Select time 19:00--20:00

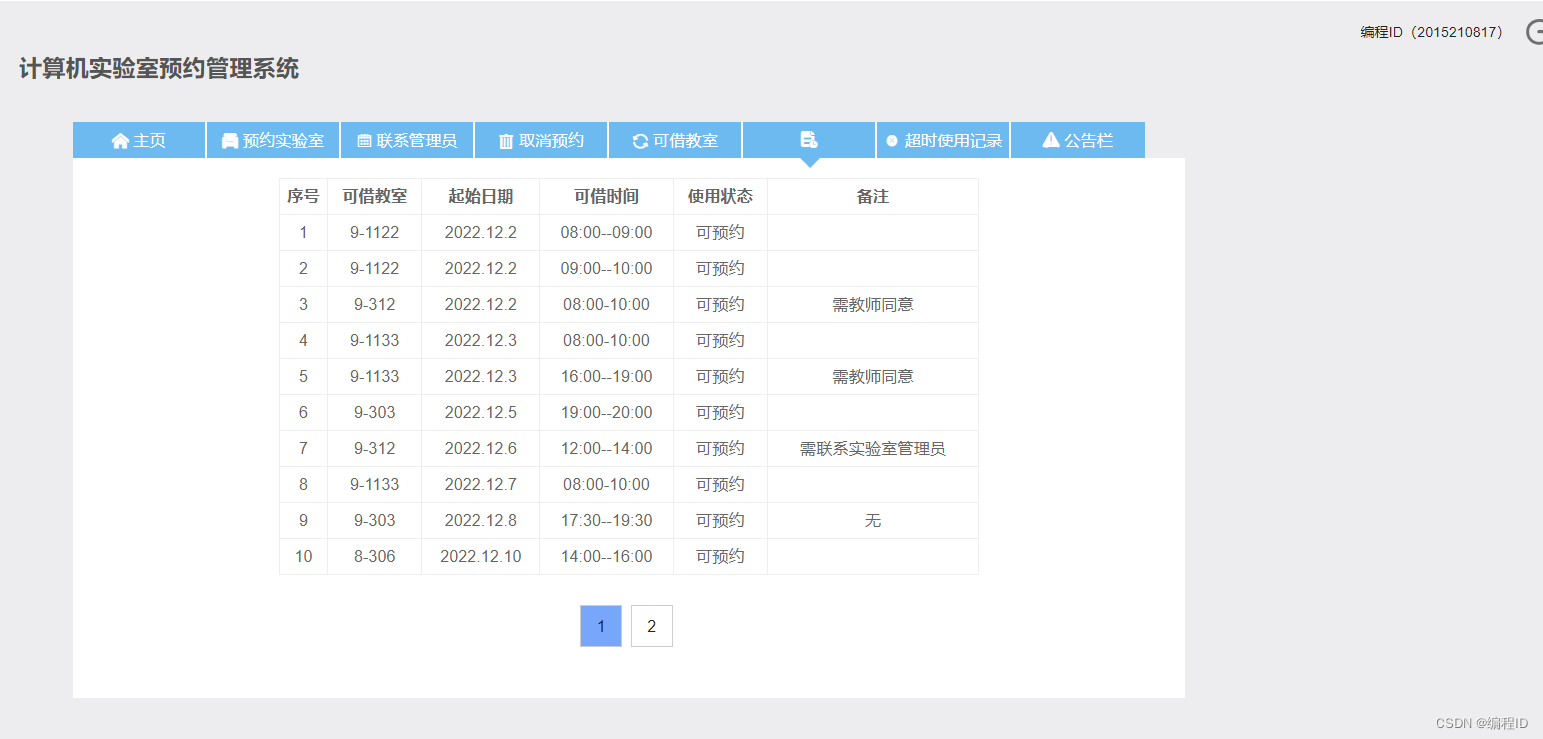(x=607, y=413)
